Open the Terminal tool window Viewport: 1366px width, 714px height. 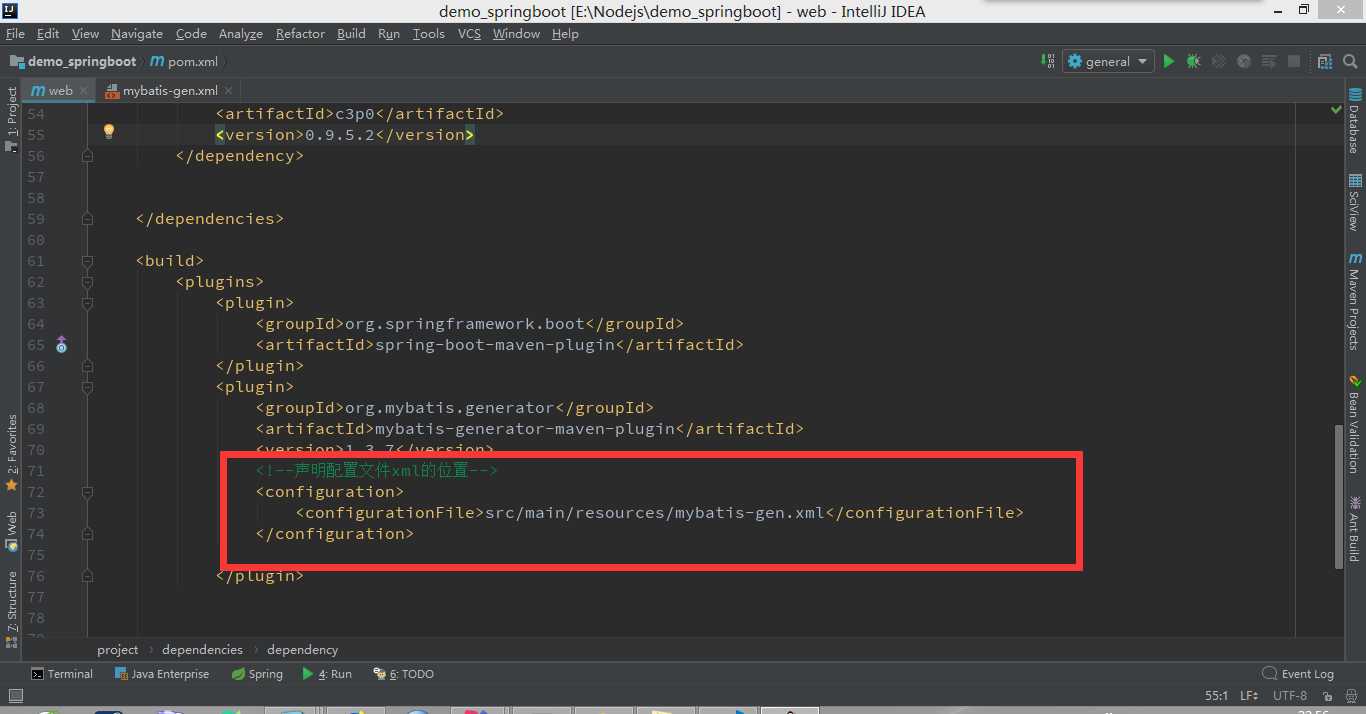click(62, 674)
